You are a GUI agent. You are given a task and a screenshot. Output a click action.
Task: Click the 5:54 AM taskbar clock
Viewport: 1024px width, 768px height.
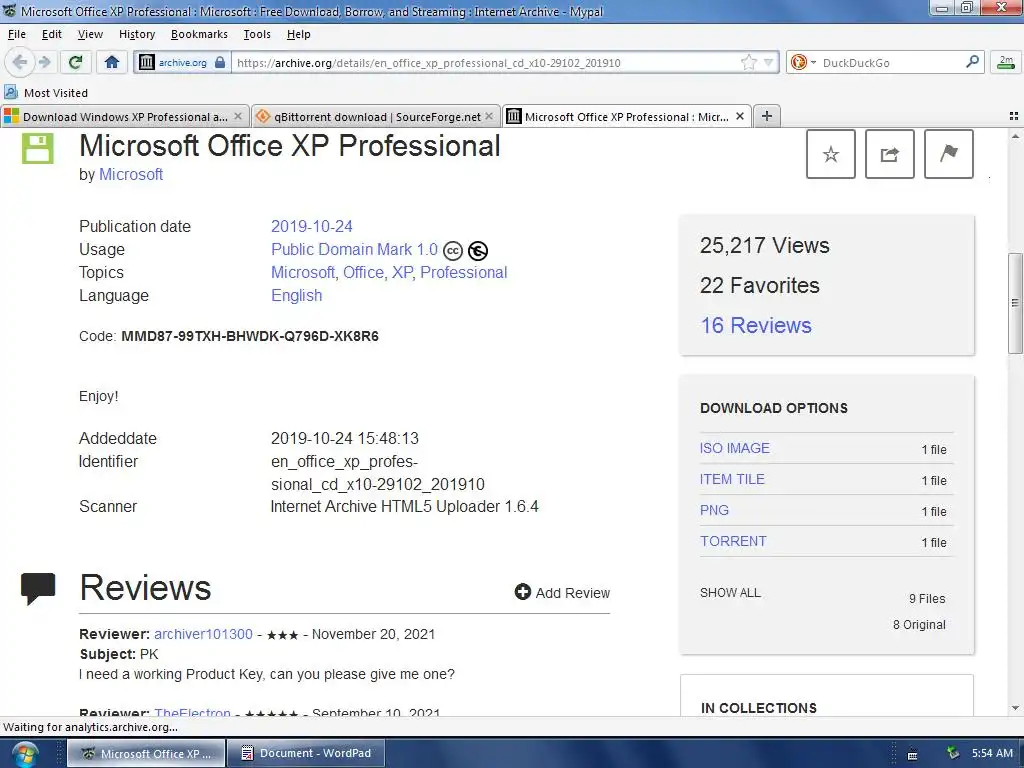992,753
